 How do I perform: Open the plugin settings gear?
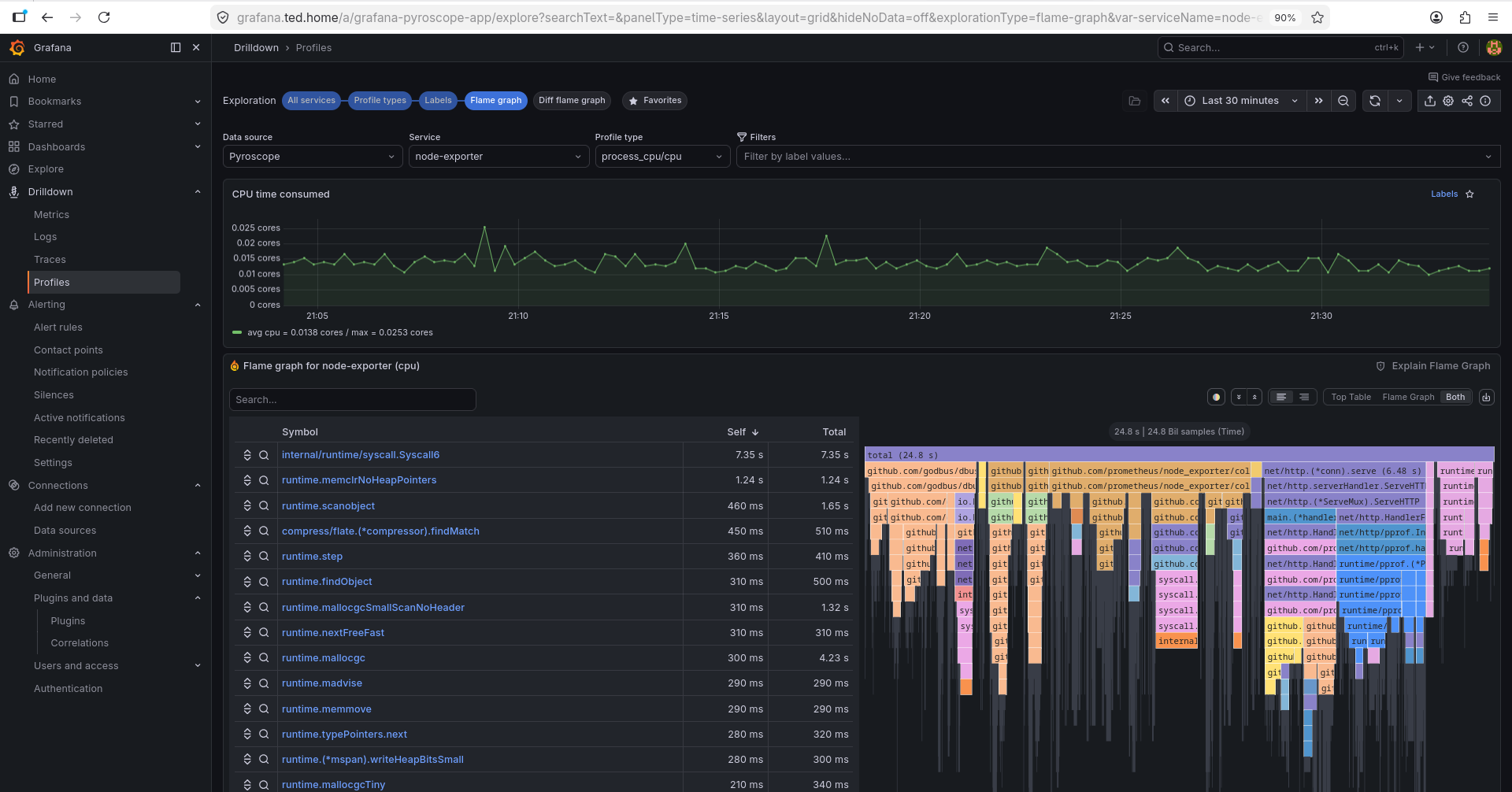pyautogui.click(x=1448, y=101)
